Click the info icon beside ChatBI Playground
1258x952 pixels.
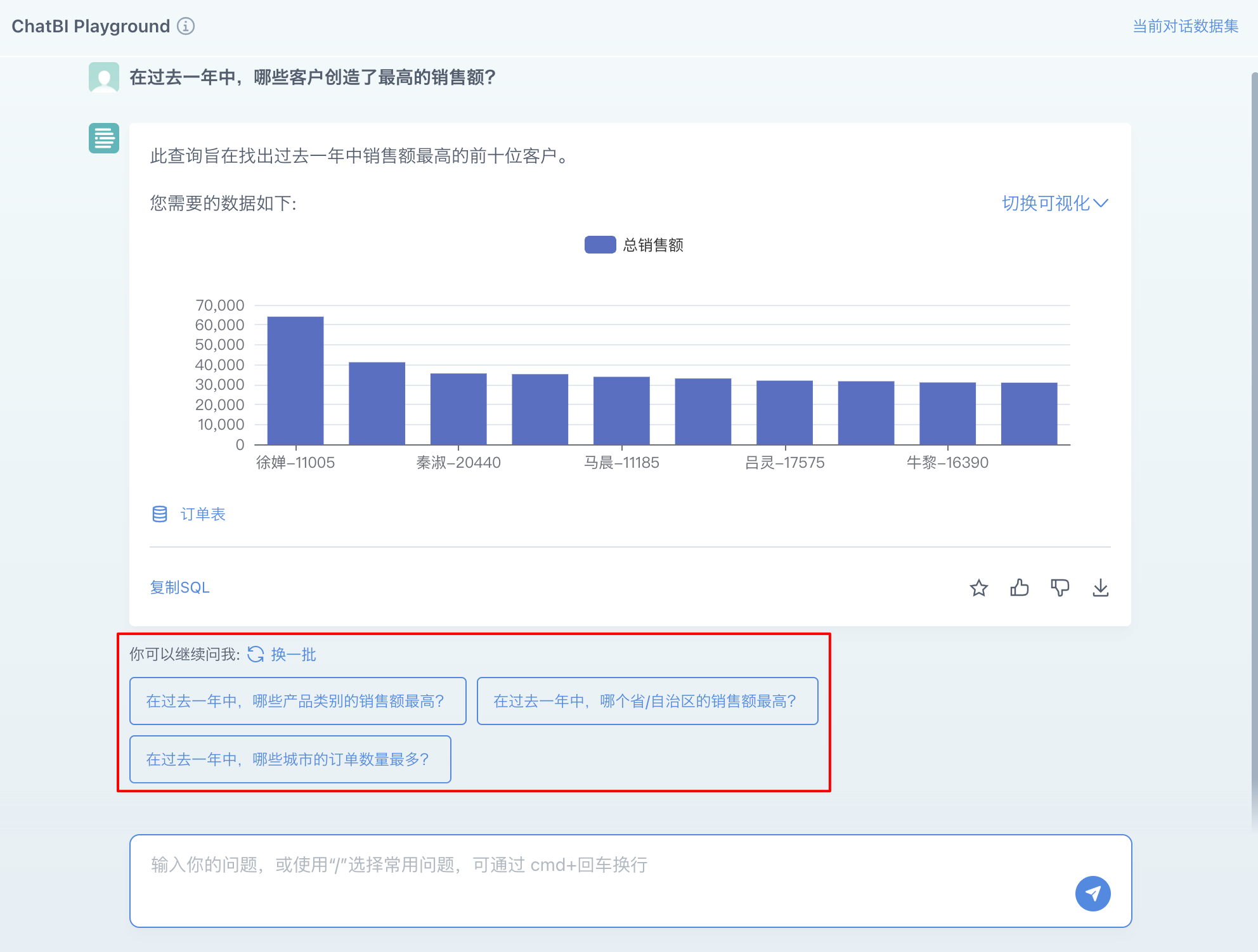pyautogui.click(x=186, y=26)
